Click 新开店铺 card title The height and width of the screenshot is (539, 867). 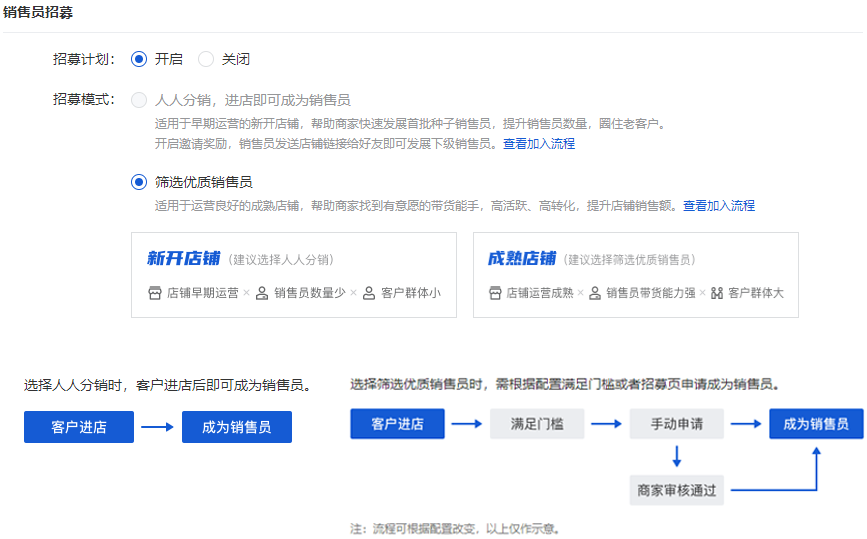183,258
